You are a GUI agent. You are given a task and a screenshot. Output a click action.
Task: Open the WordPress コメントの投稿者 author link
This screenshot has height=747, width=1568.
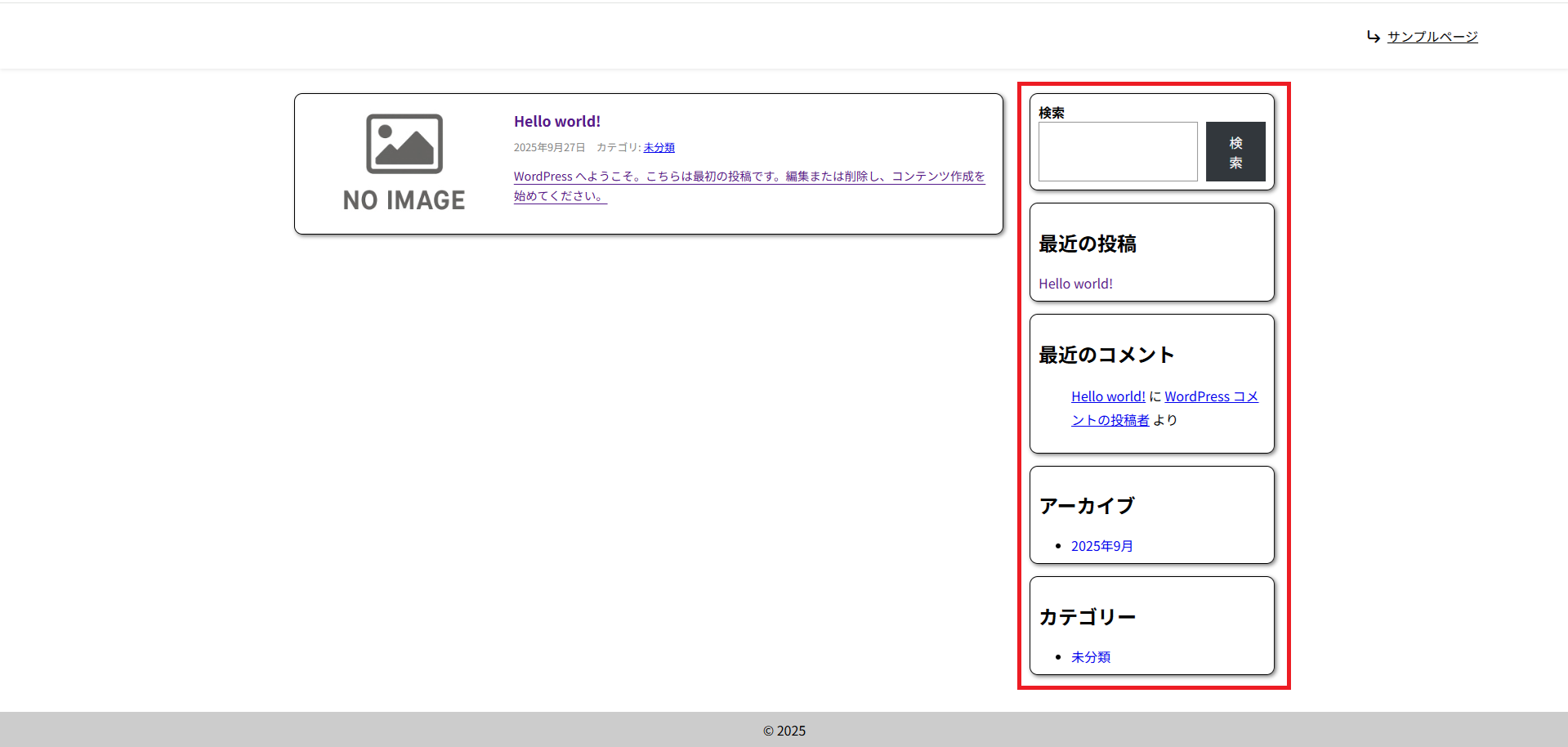1210,396
